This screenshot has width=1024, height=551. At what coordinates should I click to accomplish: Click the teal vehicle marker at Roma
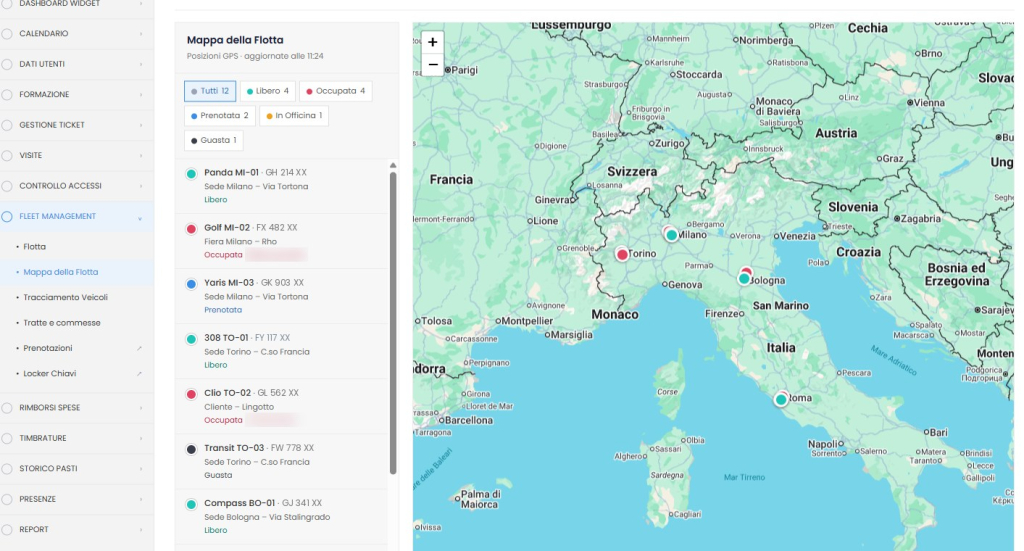click(780, 399)
